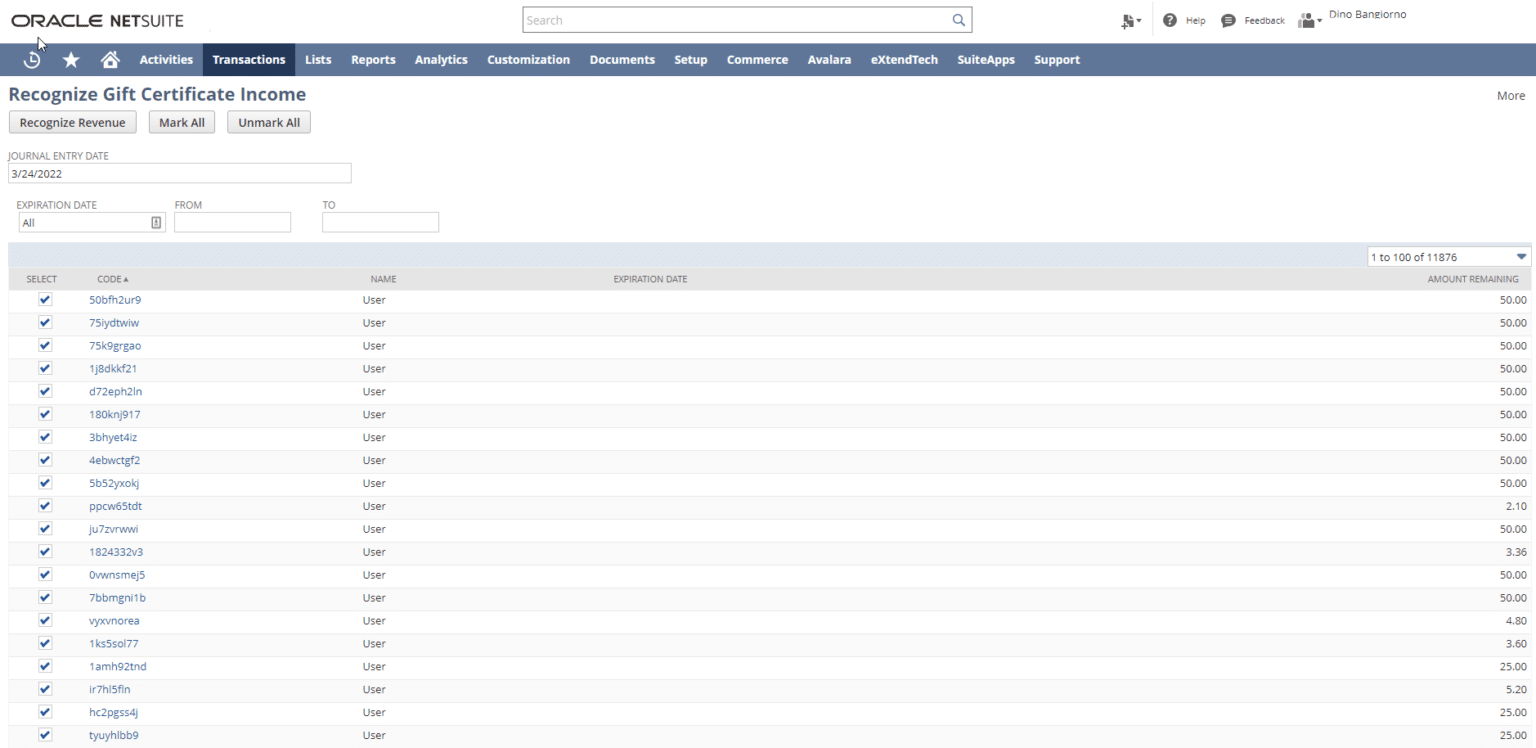Open the gift certificate link 1j8dkkf21

[112, 368]
